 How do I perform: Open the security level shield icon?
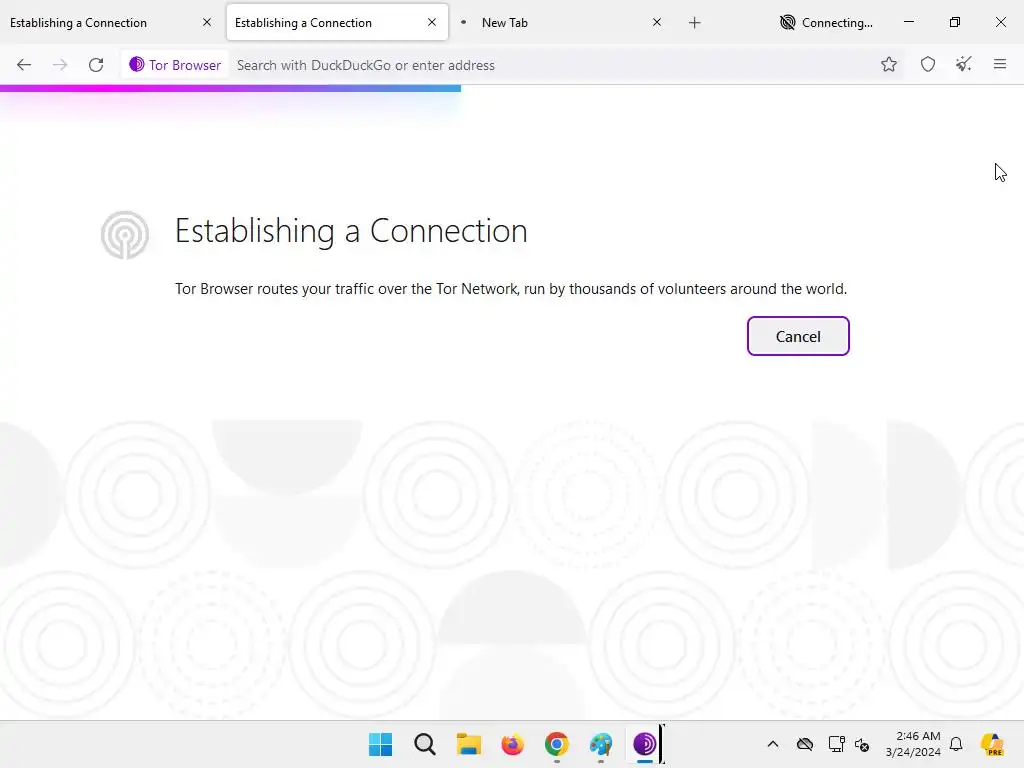point(927,64)
